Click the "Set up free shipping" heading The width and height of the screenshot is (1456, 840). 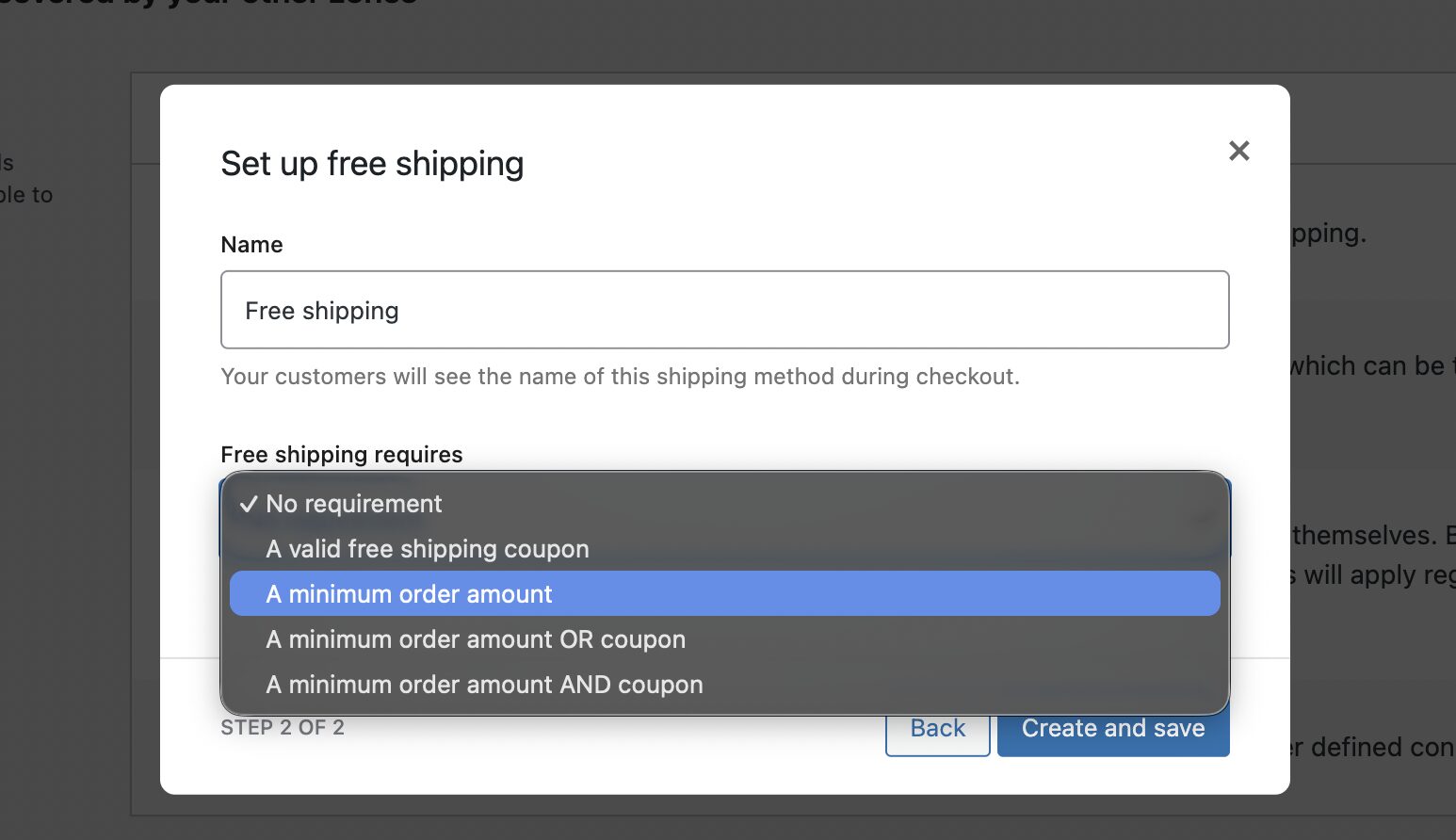[372, 163]
